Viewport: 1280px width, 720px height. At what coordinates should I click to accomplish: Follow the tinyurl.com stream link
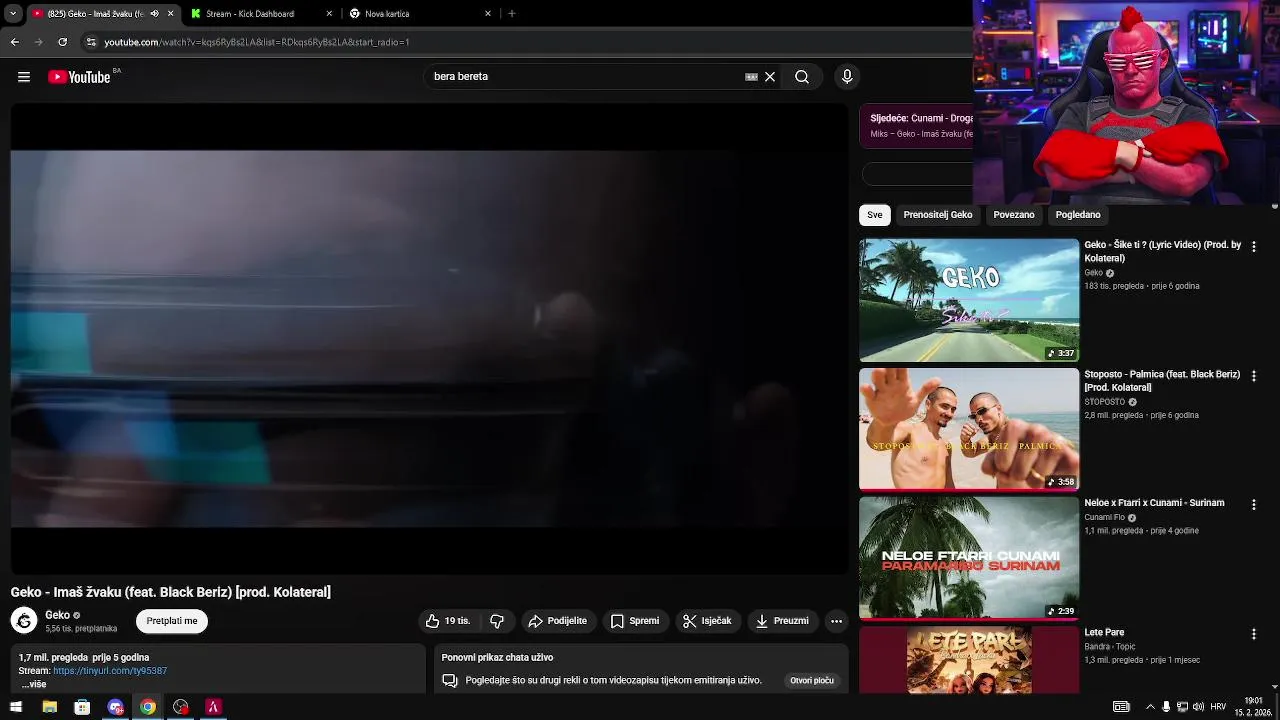110,671
